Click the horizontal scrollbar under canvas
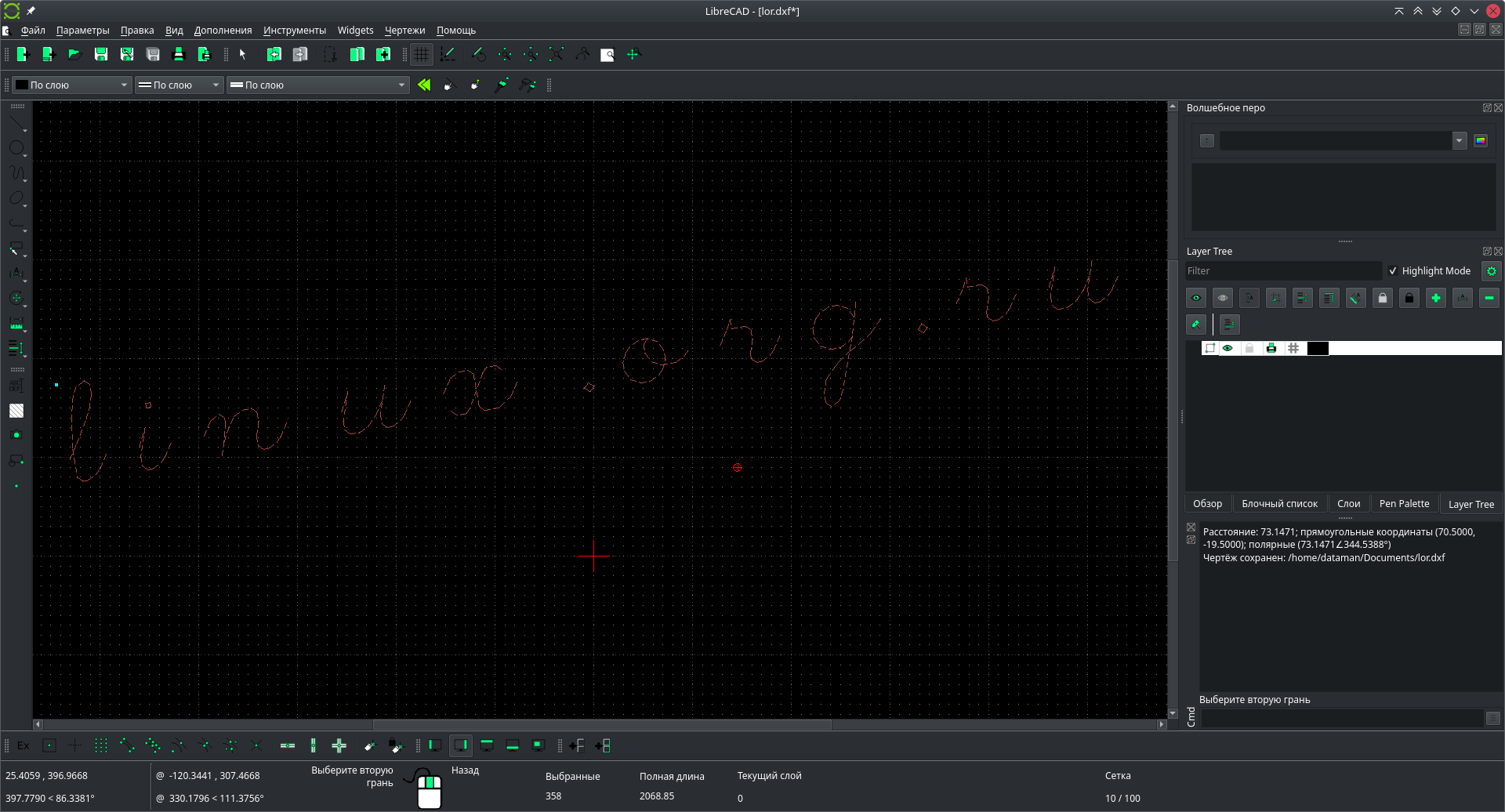Image resolution: width=1505 pixels, height=812 pixels. coord(600,724)
